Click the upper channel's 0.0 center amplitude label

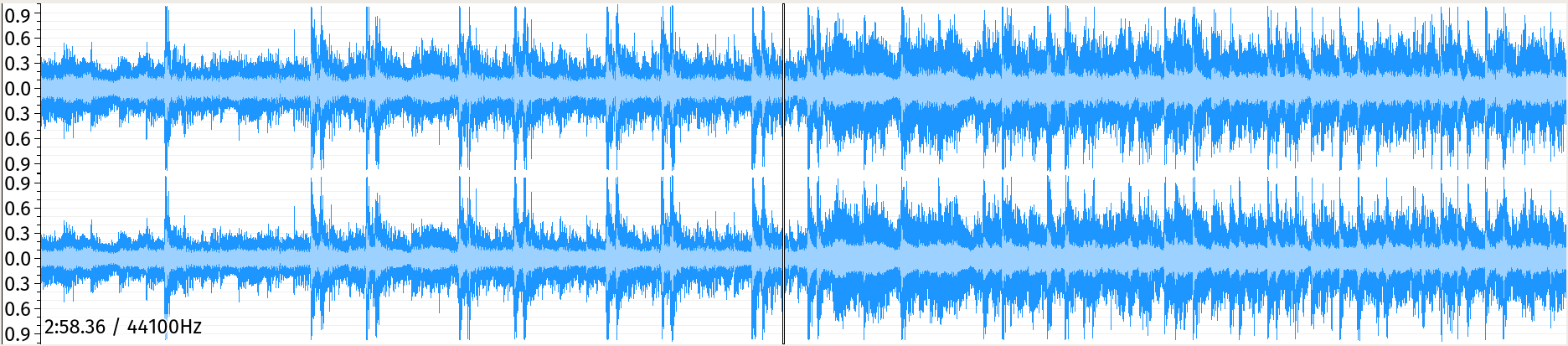[x=18, y=89]
